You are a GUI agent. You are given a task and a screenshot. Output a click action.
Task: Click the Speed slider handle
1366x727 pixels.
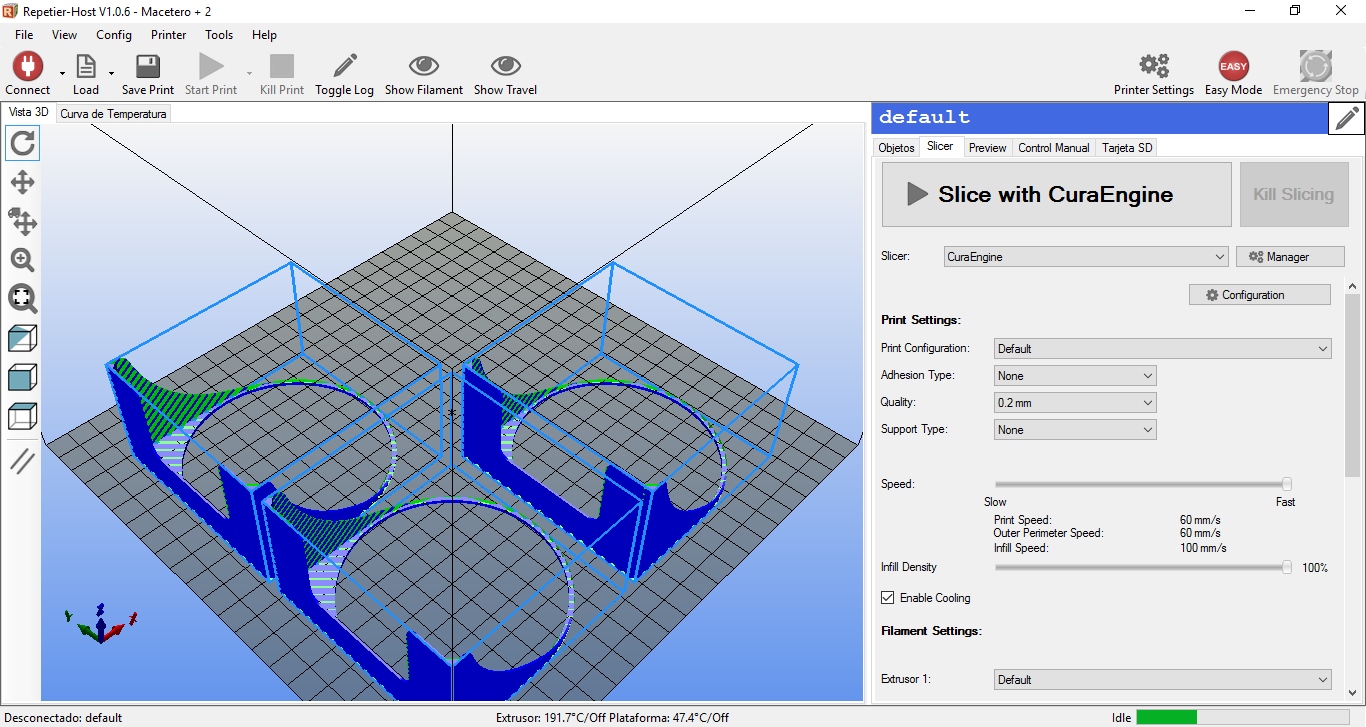pos(1287,484)
